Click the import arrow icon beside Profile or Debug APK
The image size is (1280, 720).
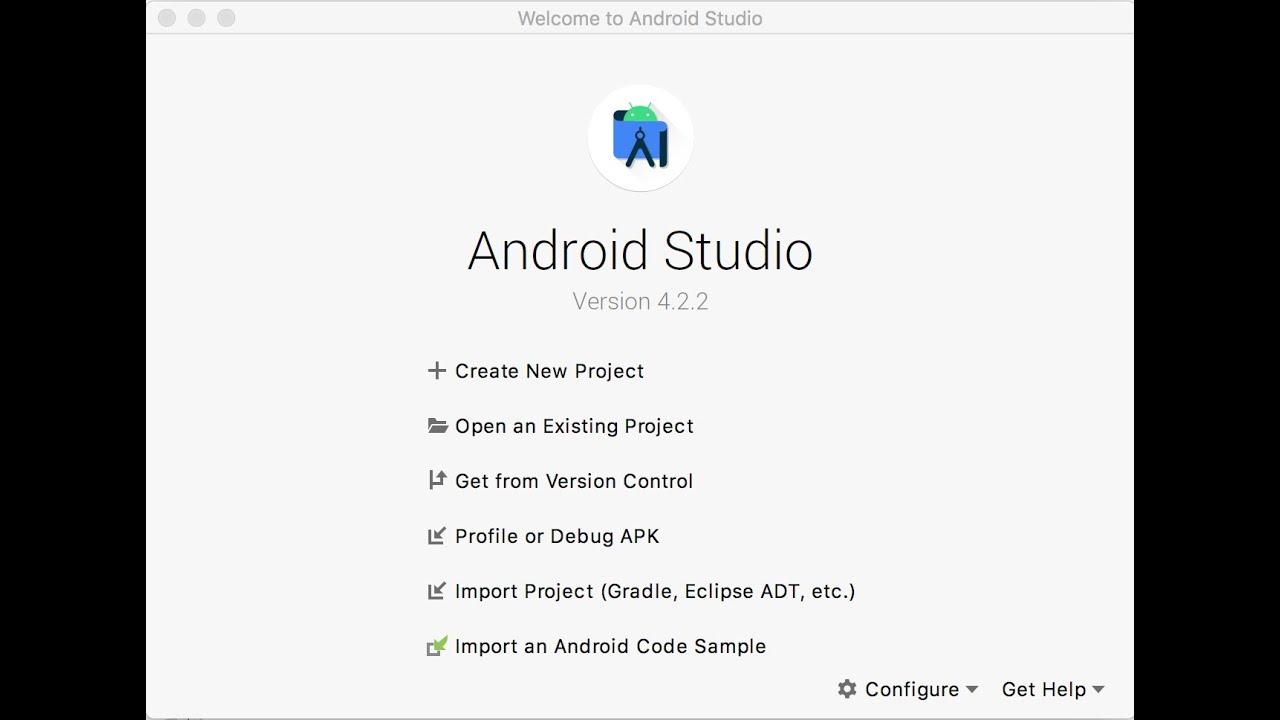[437, 536]
